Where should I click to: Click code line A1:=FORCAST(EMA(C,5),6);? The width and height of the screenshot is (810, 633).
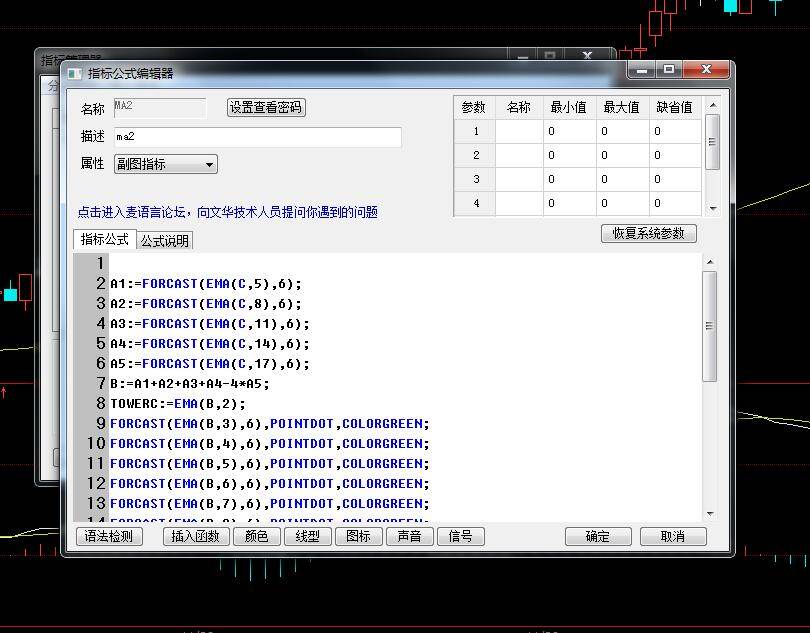[x=206, y=284]
